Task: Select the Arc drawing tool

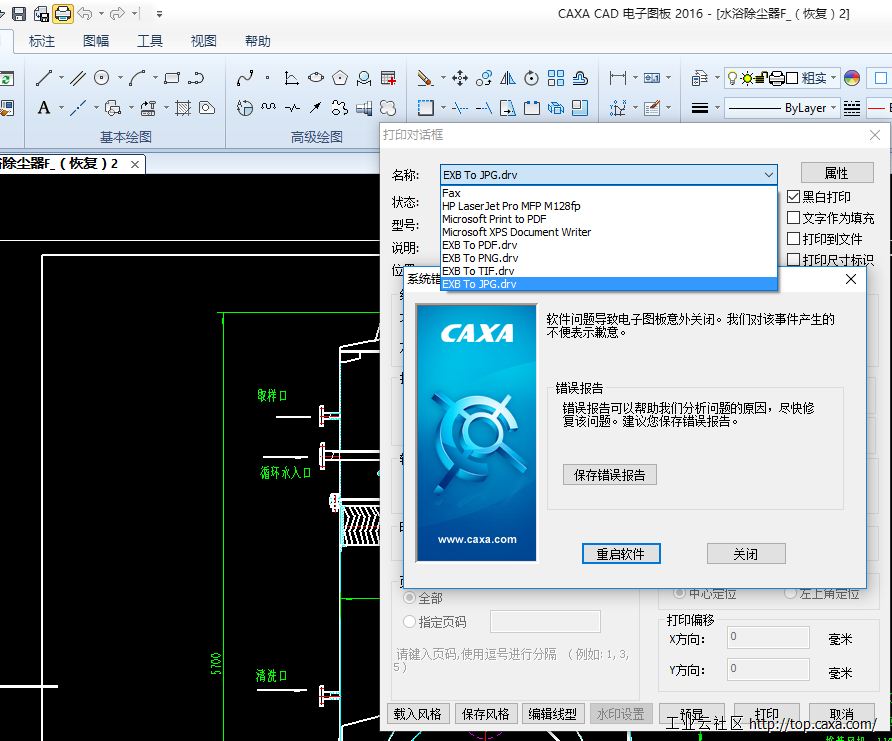Action: [x=137, y=78]
